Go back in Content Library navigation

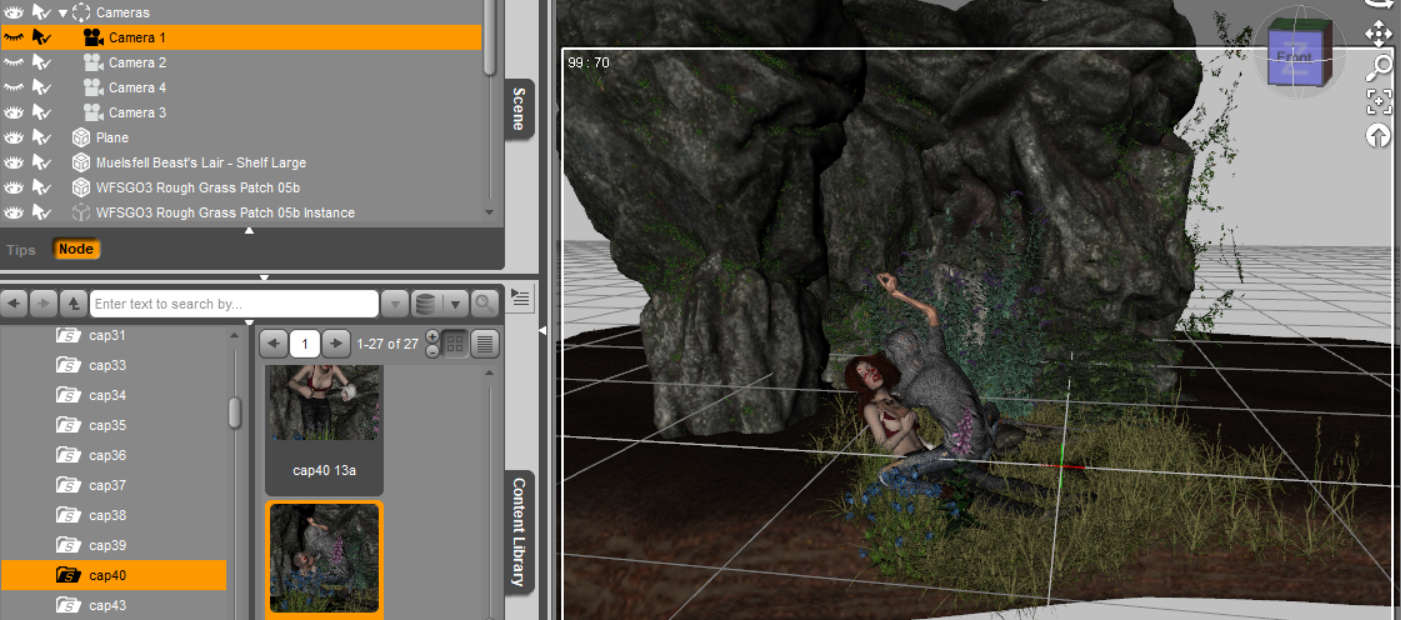pos(15,304)
